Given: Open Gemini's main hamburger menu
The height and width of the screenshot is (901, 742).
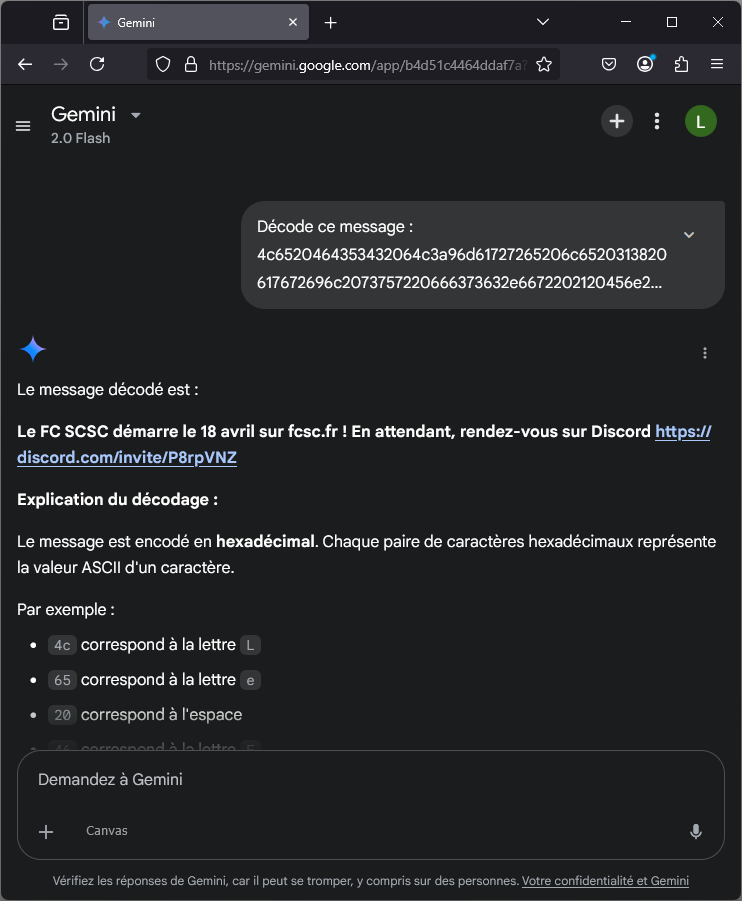Looking at the screenshot, I should click(x=23, y=126).
